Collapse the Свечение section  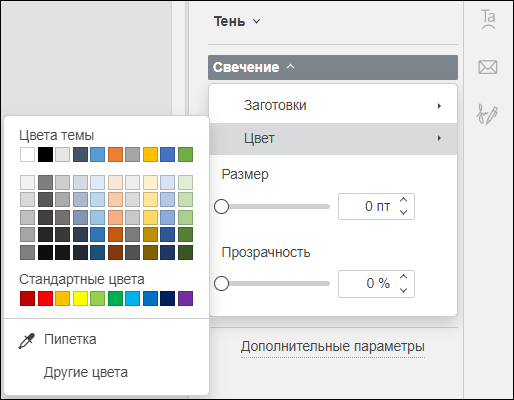click(333, 67)
